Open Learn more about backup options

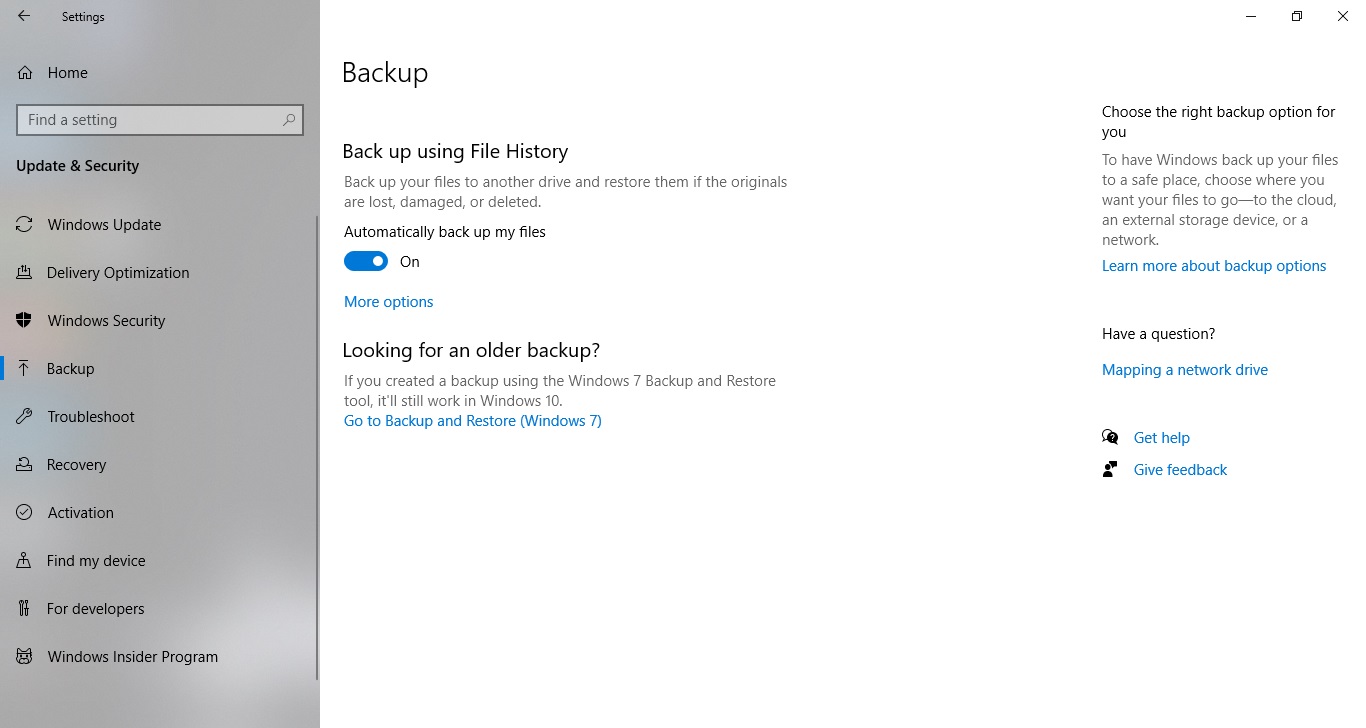point(1214,266)
